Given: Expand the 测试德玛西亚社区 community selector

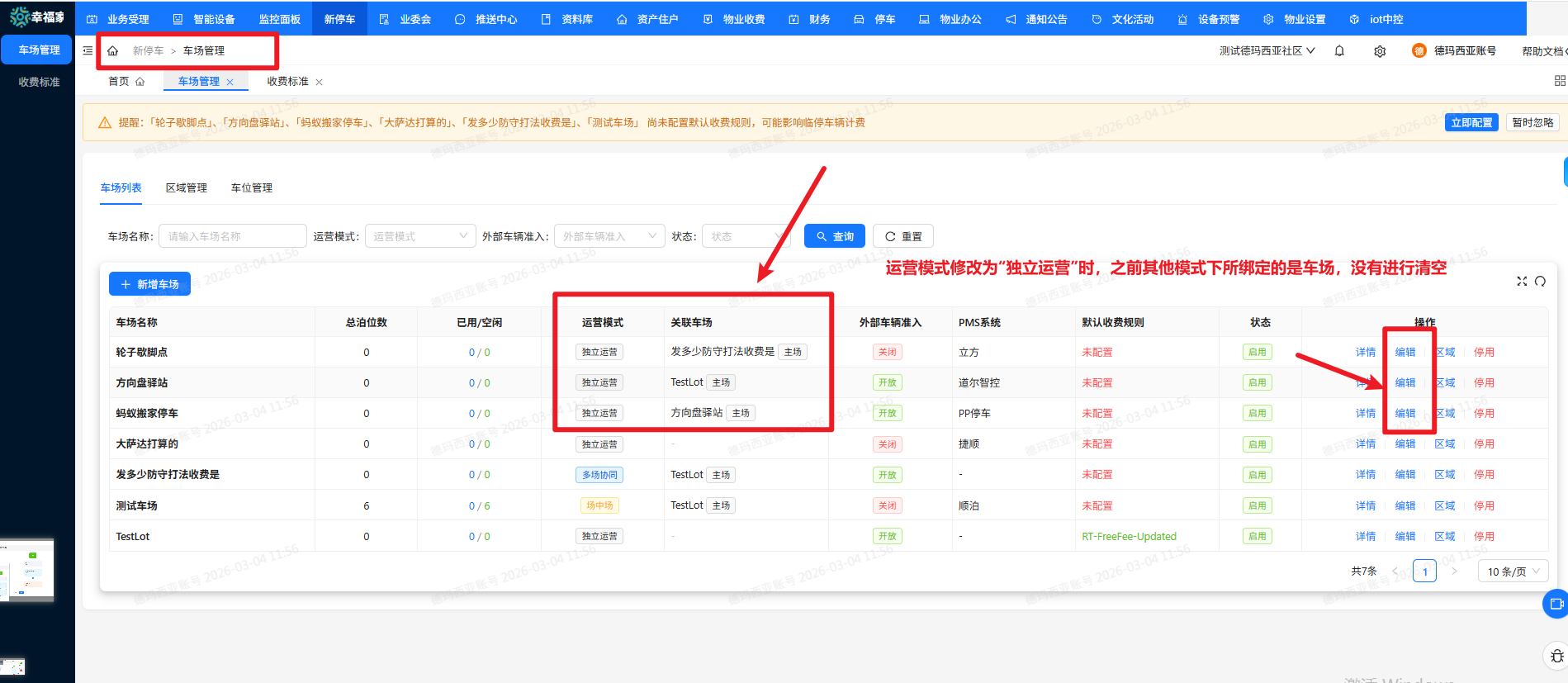Looking at the screenshot, I should click(1267, 51).
